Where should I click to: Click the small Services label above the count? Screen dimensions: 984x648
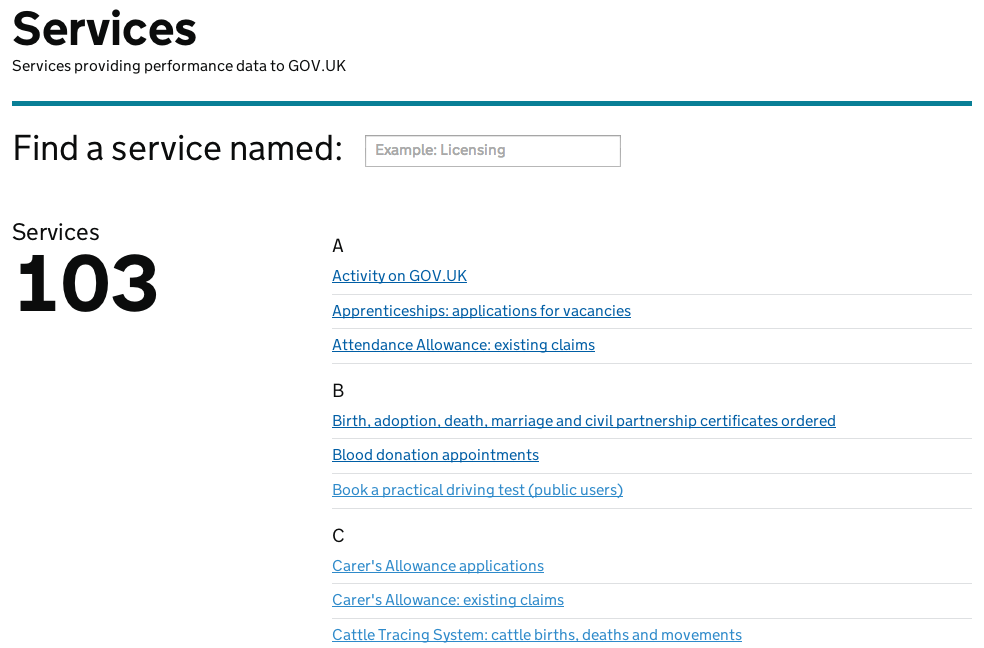56,232
